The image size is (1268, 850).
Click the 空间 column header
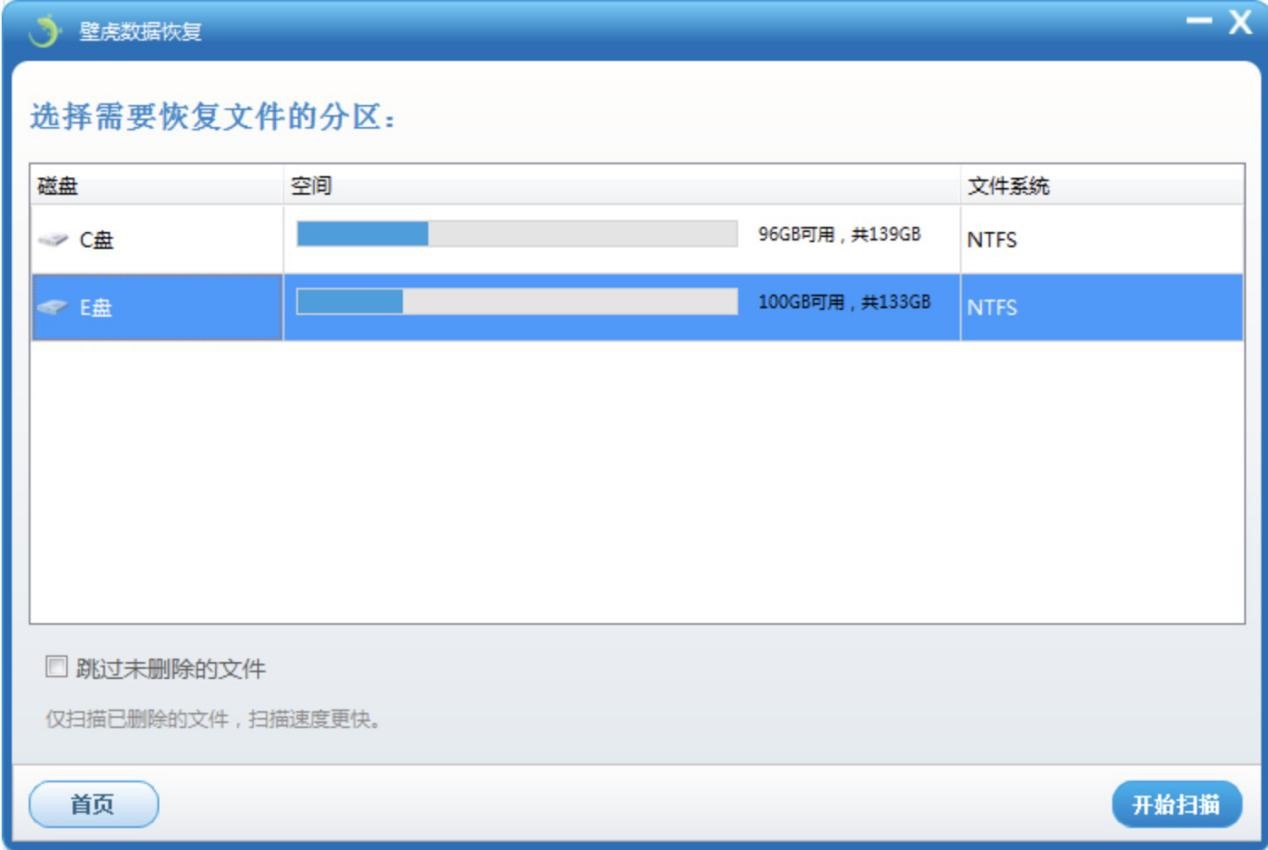coord(622,186)
